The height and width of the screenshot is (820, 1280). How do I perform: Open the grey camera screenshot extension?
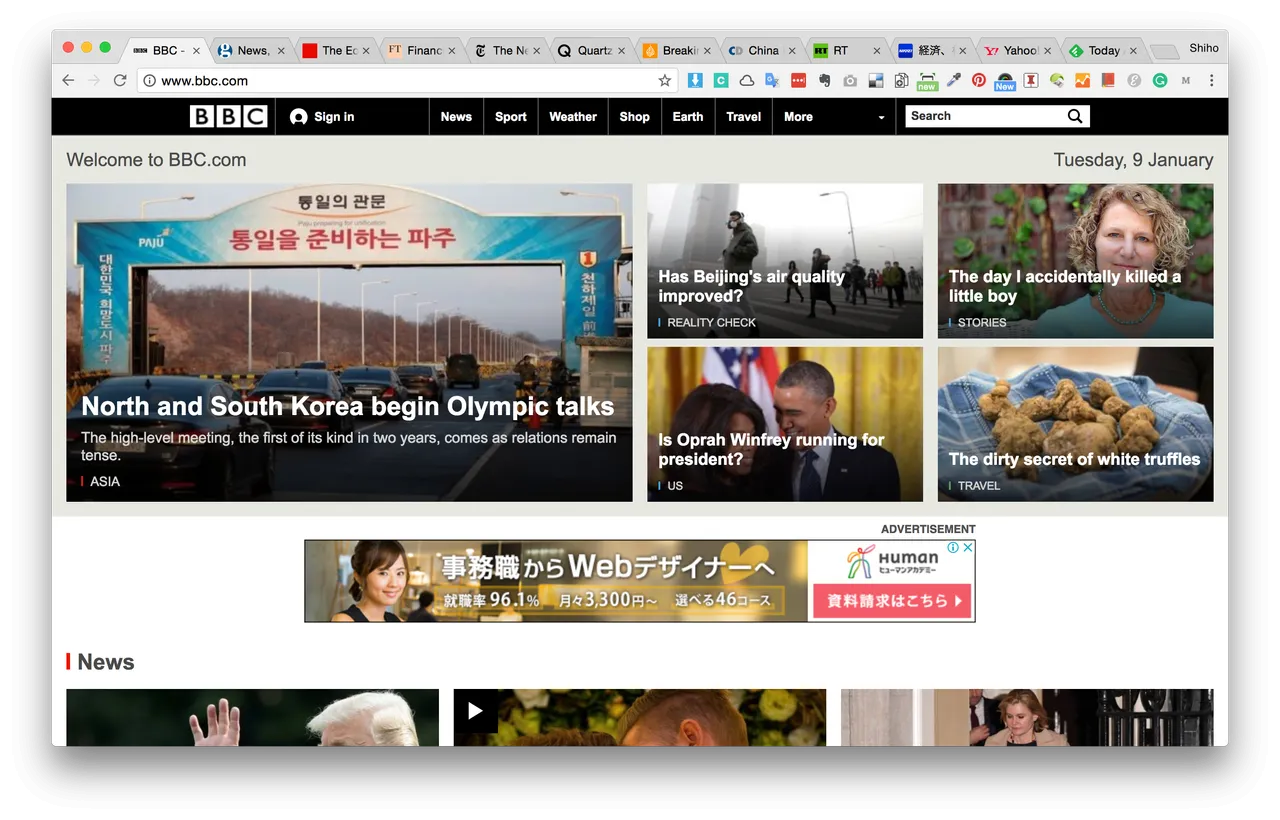[850, 80]
